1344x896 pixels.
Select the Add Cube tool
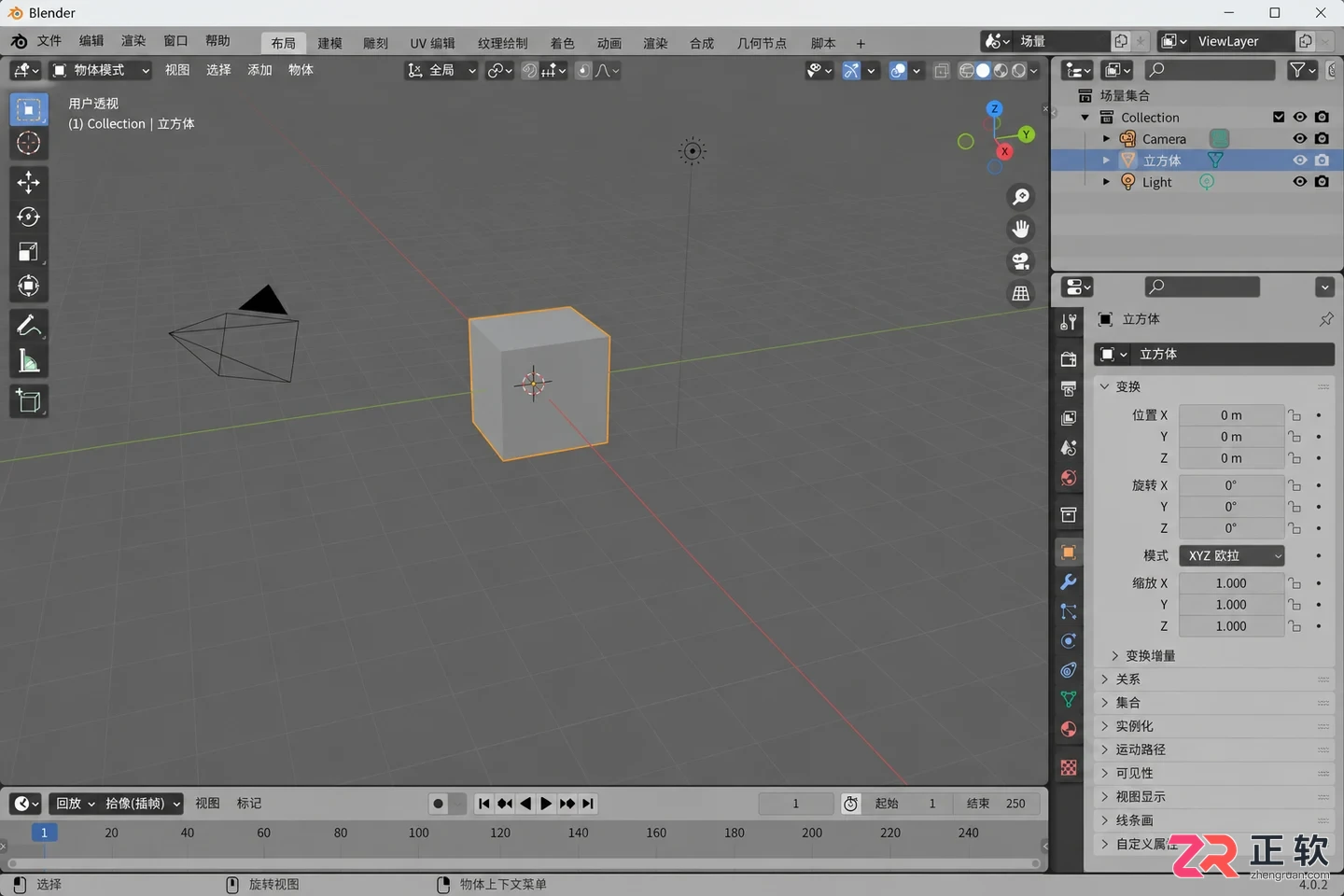29,401
